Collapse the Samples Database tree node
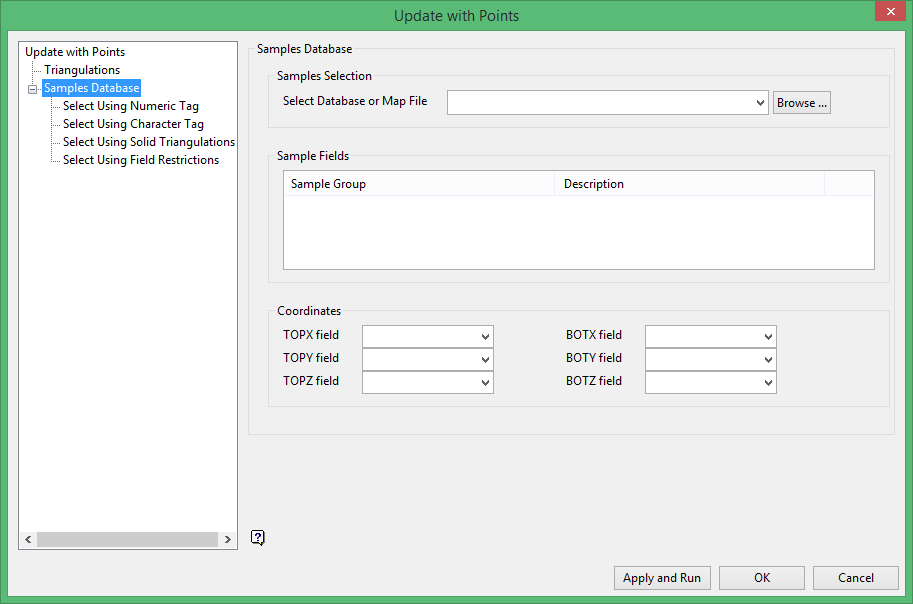Image resolution: width=913 pixels, height=604 pixels. tap(33, 89)
